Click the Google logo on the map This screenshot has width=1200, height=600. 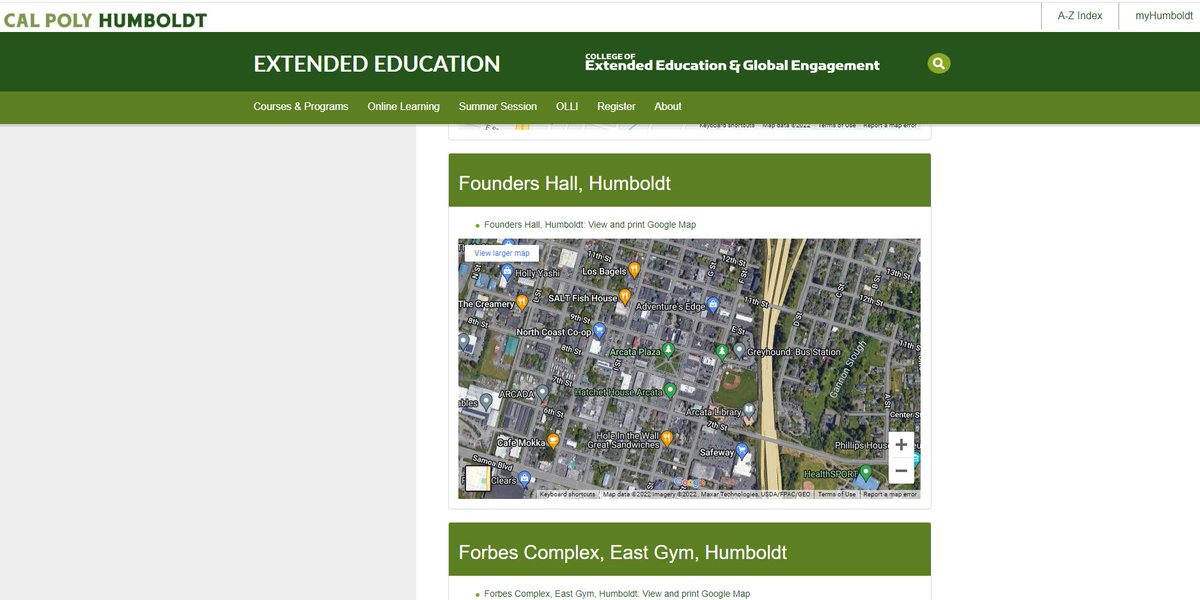pyautogui.click(x=689, y=484)
